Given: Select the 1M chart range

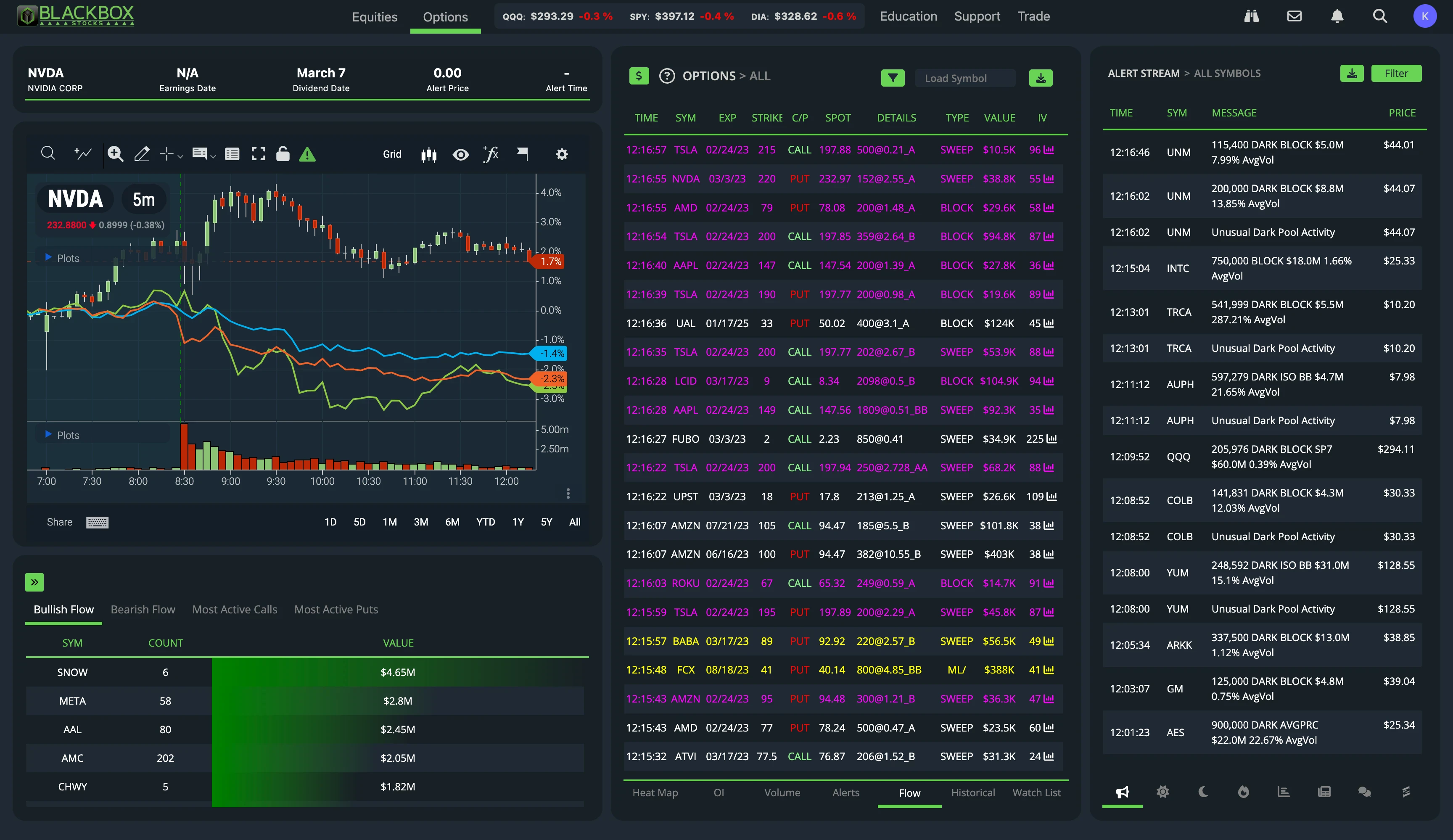Looking at the screenshot, I should (x=390, y=522).
